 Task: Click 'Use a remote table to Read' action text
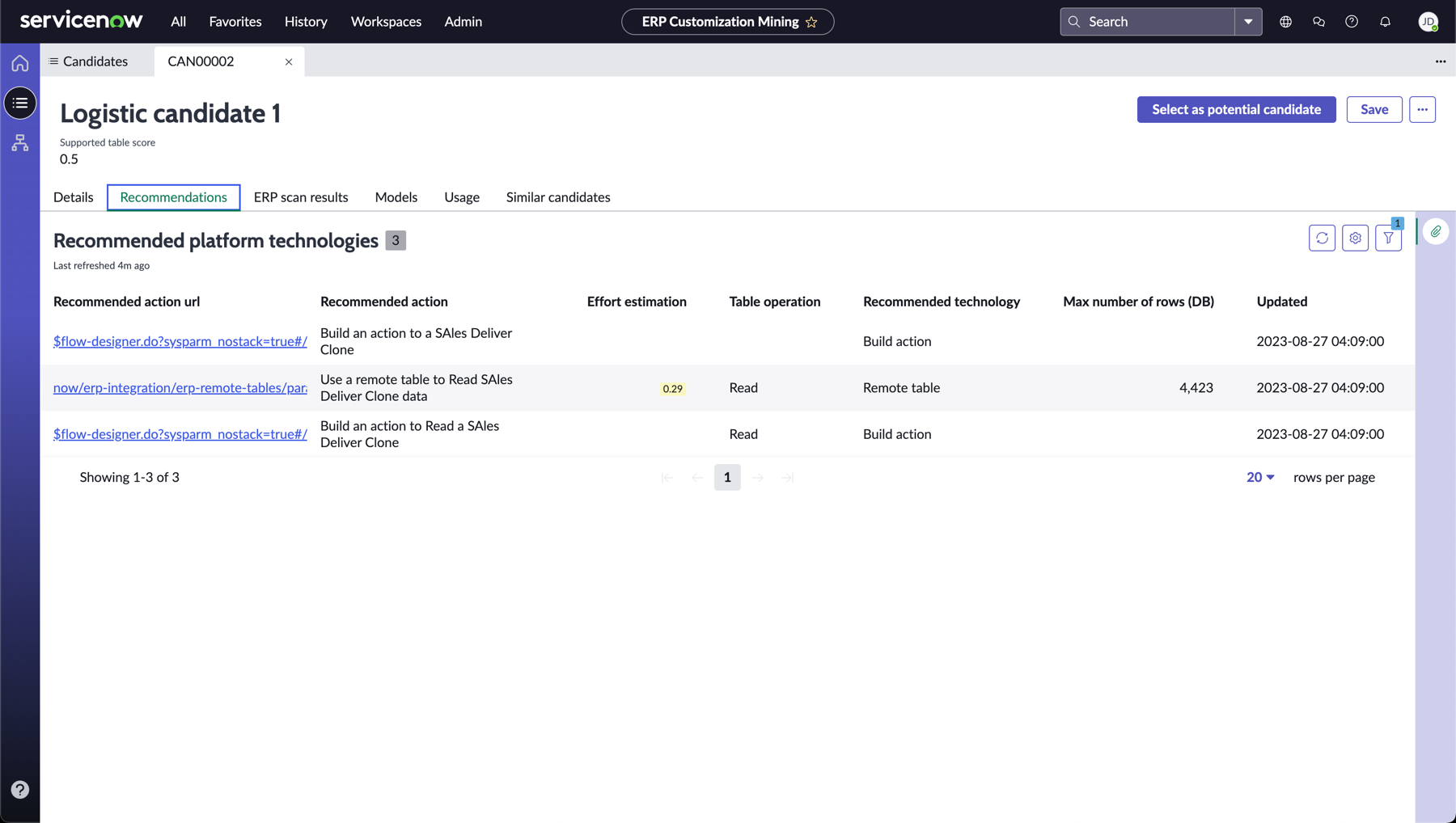[x=417, y=387]
